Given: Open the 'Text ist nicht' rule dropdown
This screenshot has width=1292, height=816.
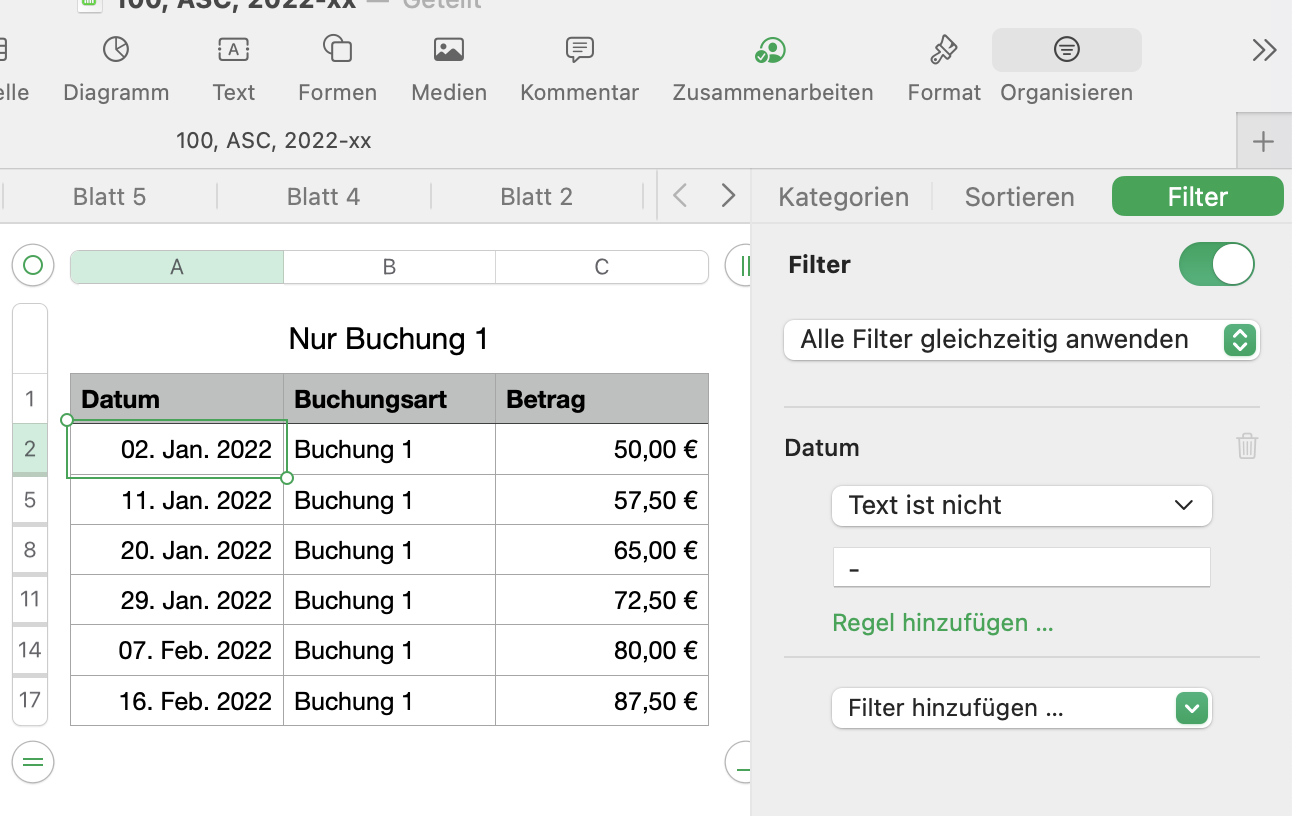Looking at the screenshot, I should click(1021, 506).
